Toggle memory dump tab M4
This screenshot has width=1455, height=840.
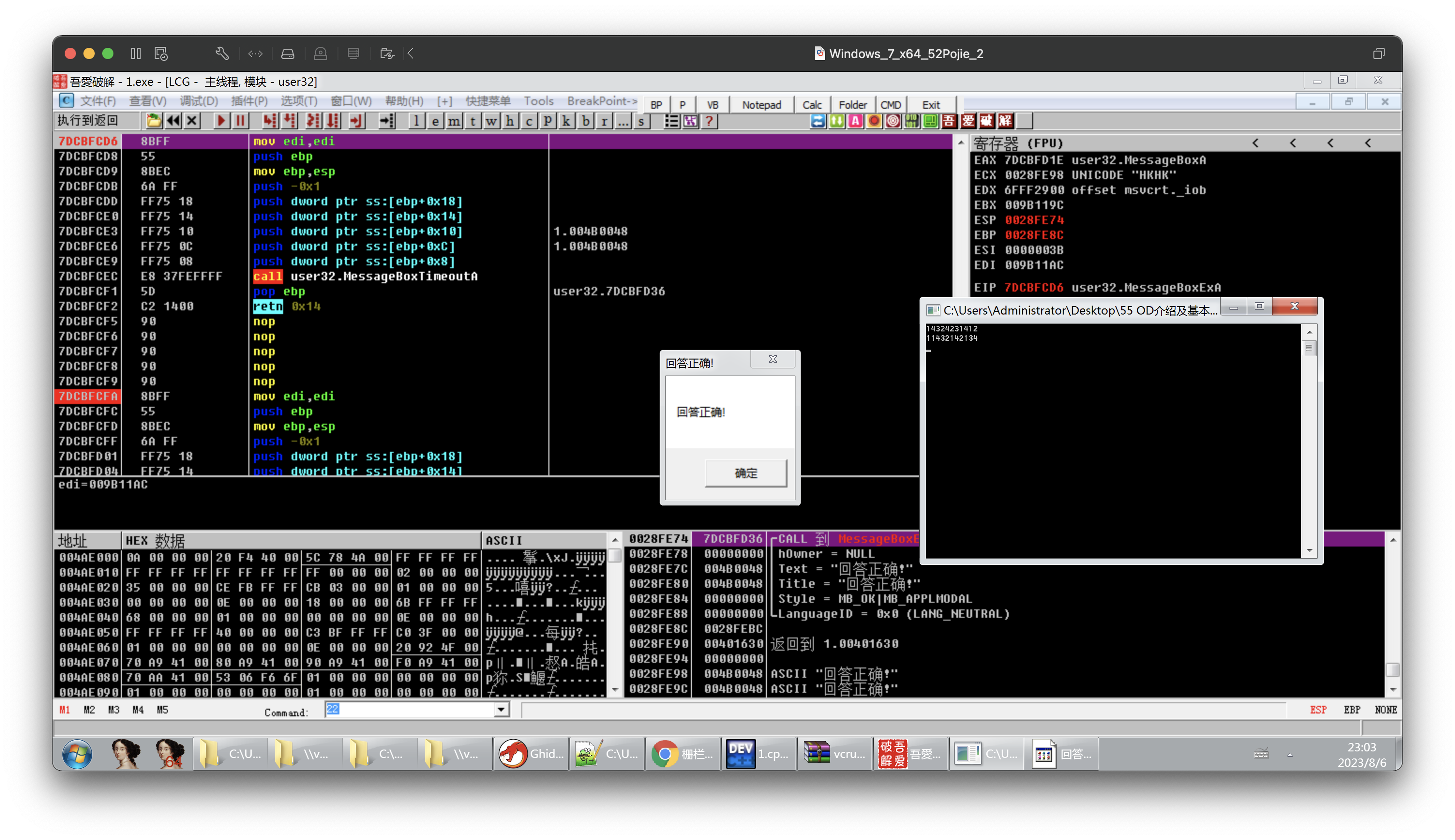pos(138,710)
